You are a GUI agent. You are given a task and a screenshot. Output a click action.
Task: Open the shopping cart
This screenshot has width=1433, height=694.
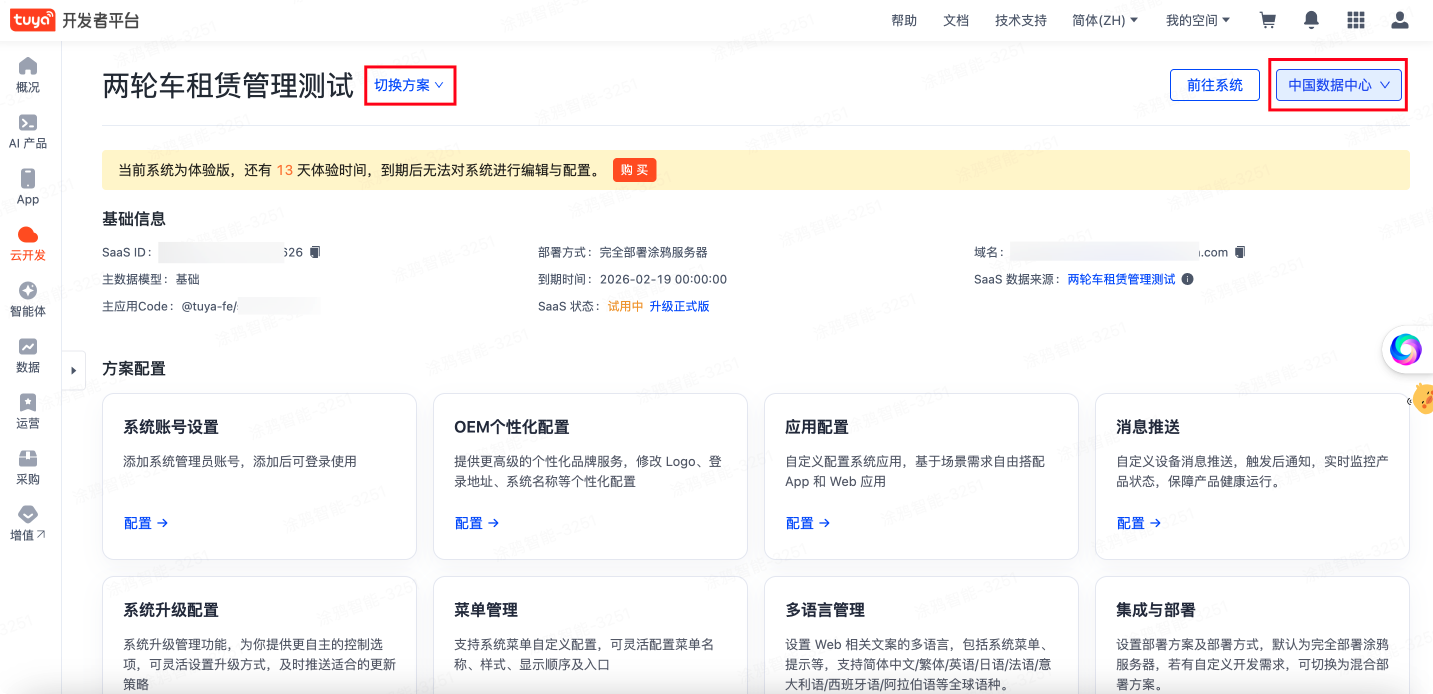(1267, 19)
